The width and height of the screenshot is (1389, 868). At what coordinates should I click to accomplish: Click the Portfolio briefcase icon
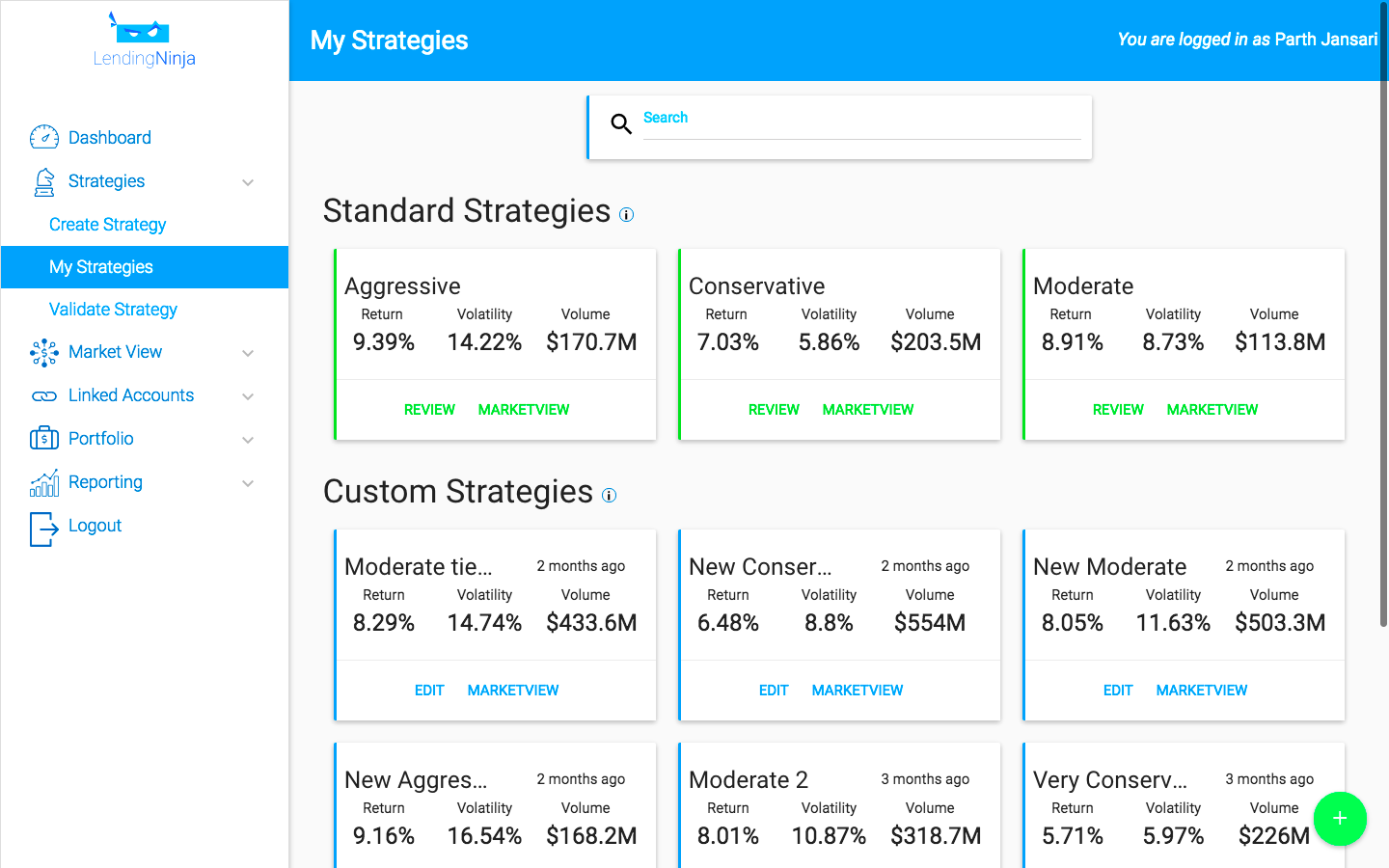44,439
